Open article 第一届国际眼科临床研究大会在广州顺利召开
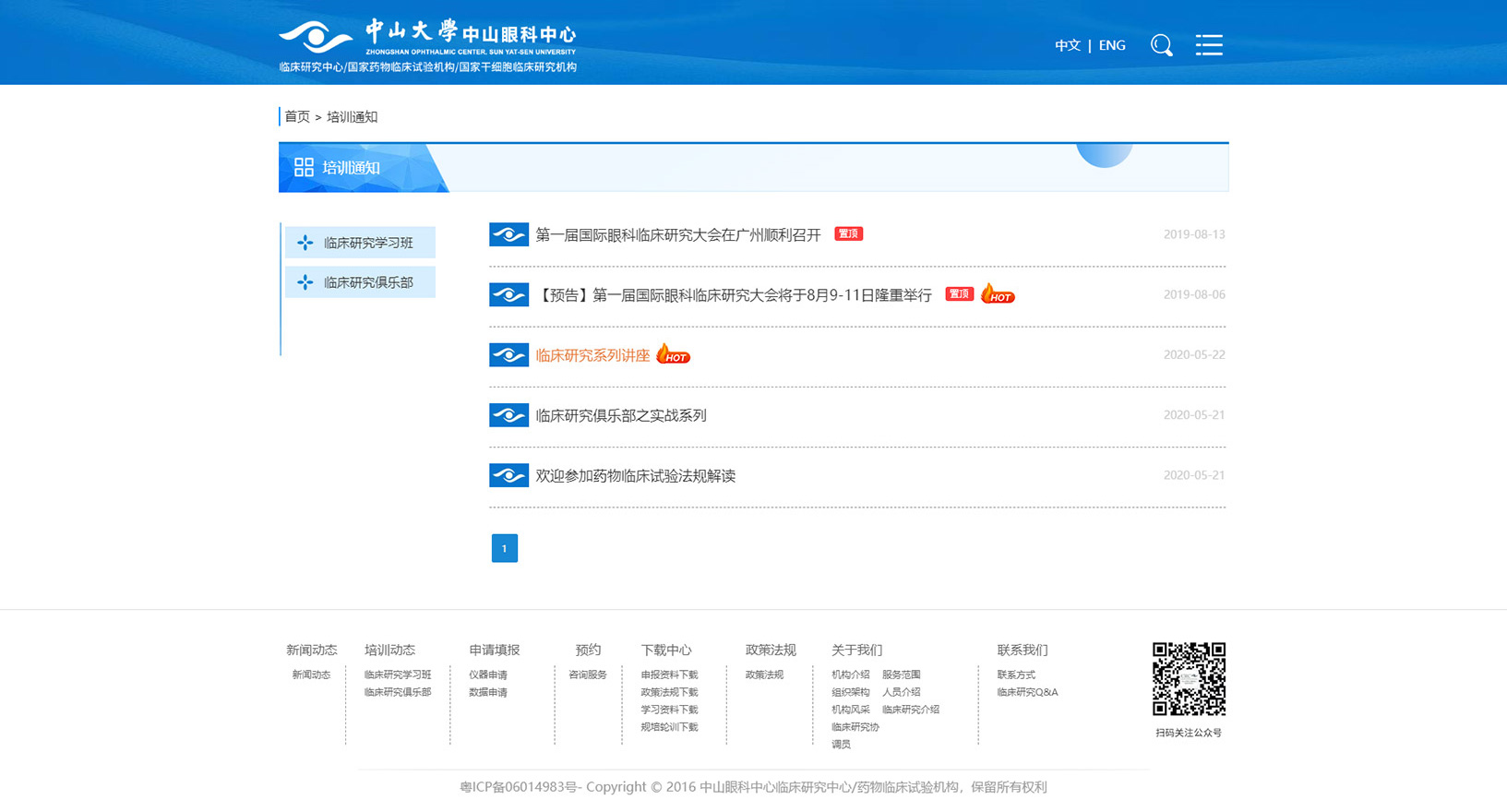Image resolution: width=1507 pixels, height=812 pixels. point(677,235)
